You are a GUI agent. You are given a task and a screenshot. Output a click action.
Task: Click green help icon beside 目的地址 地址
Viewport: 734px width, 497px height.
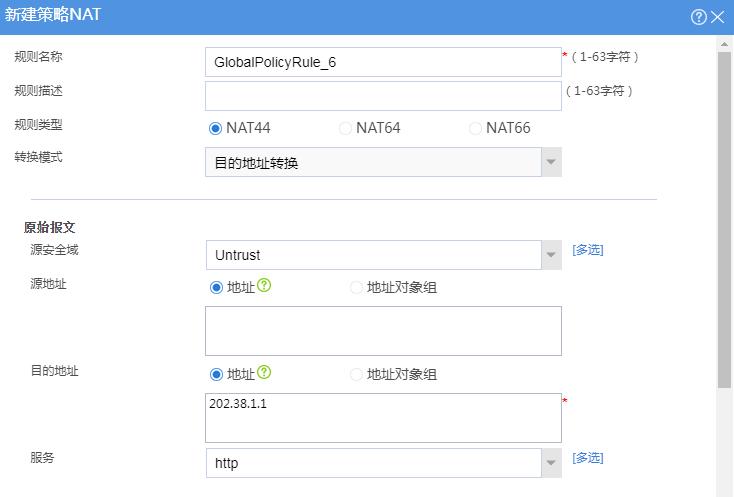pos(264,372)
